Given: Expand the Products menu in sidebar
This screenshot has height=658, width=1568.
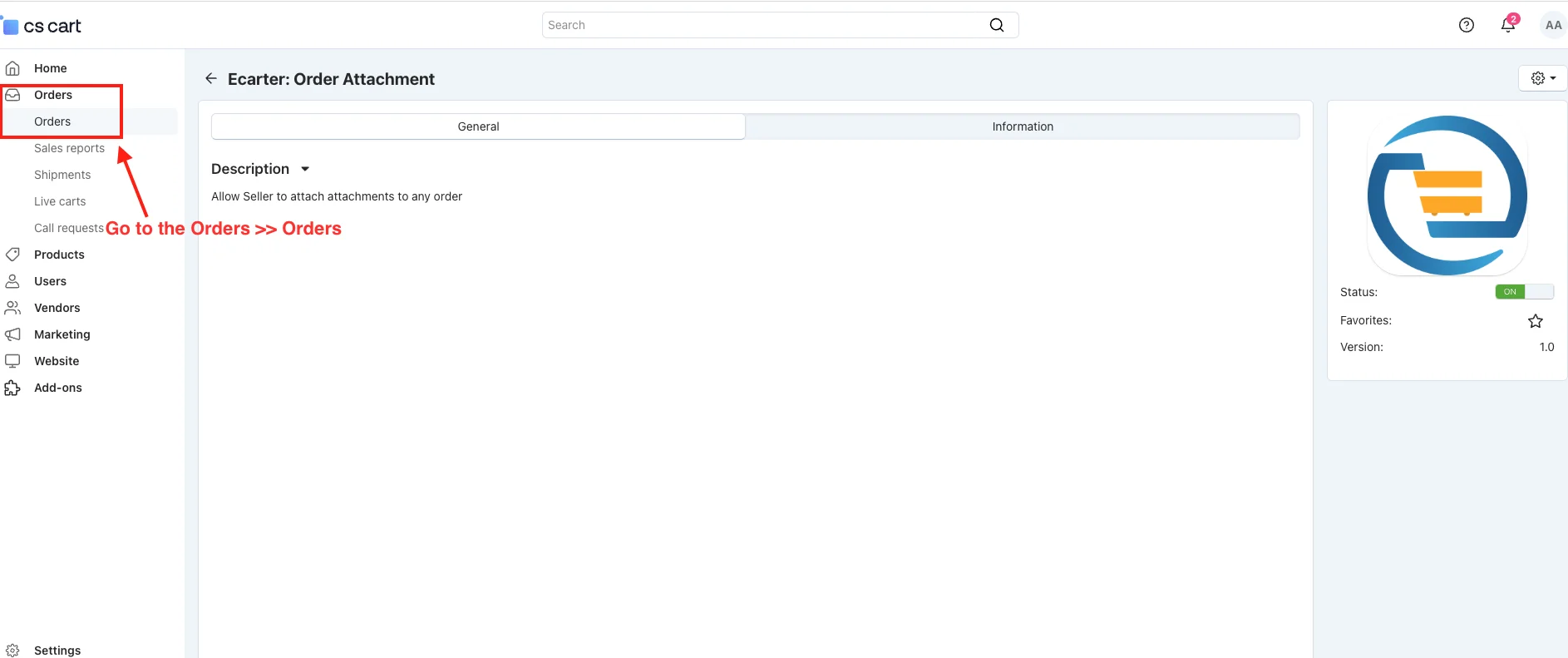Looking at the screenshot, I should pyautogui.click(x=59, y=255).
